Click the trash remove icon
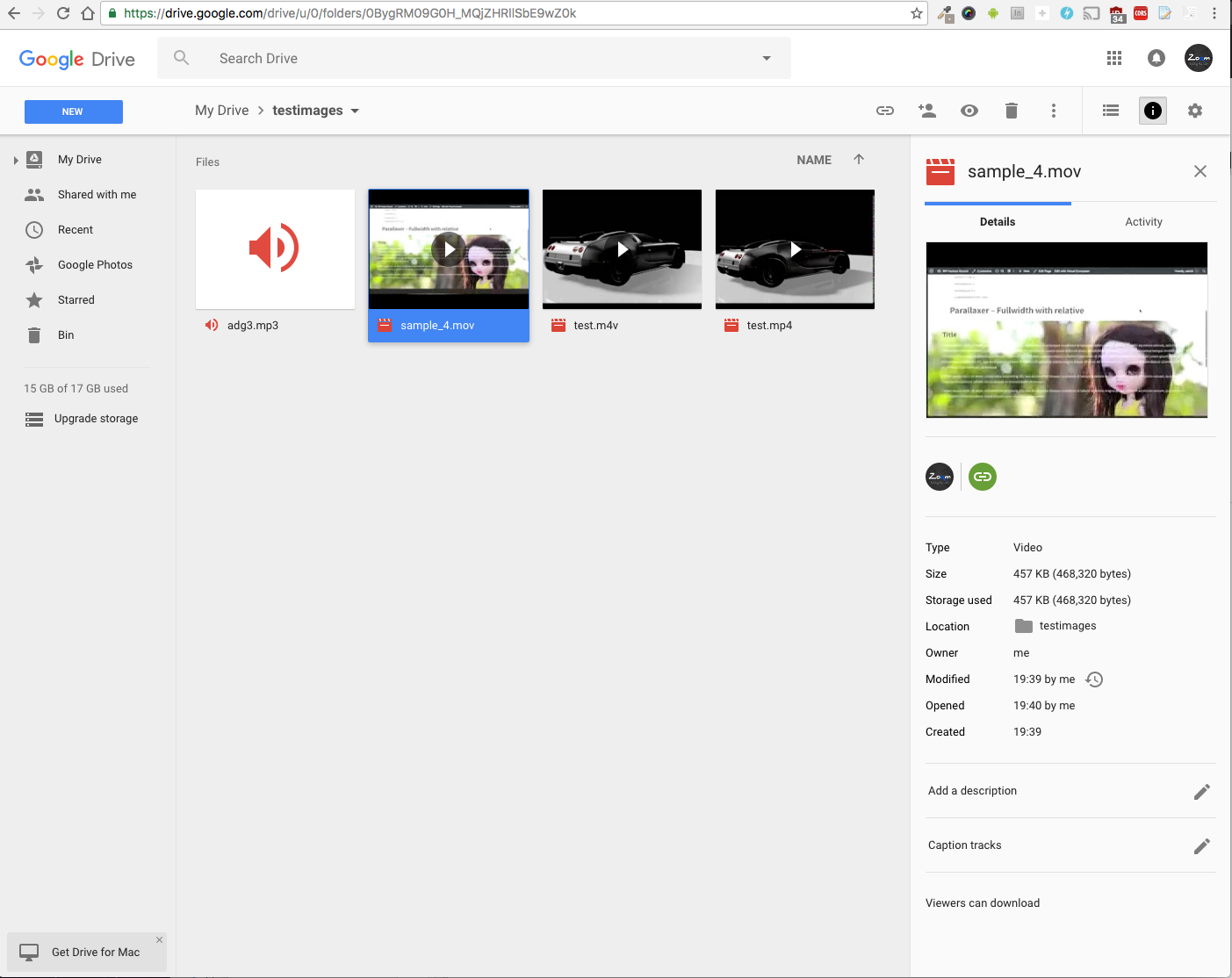This screenshot has width=1232, height=978. pyautogui.click(x=1012, y=111)
